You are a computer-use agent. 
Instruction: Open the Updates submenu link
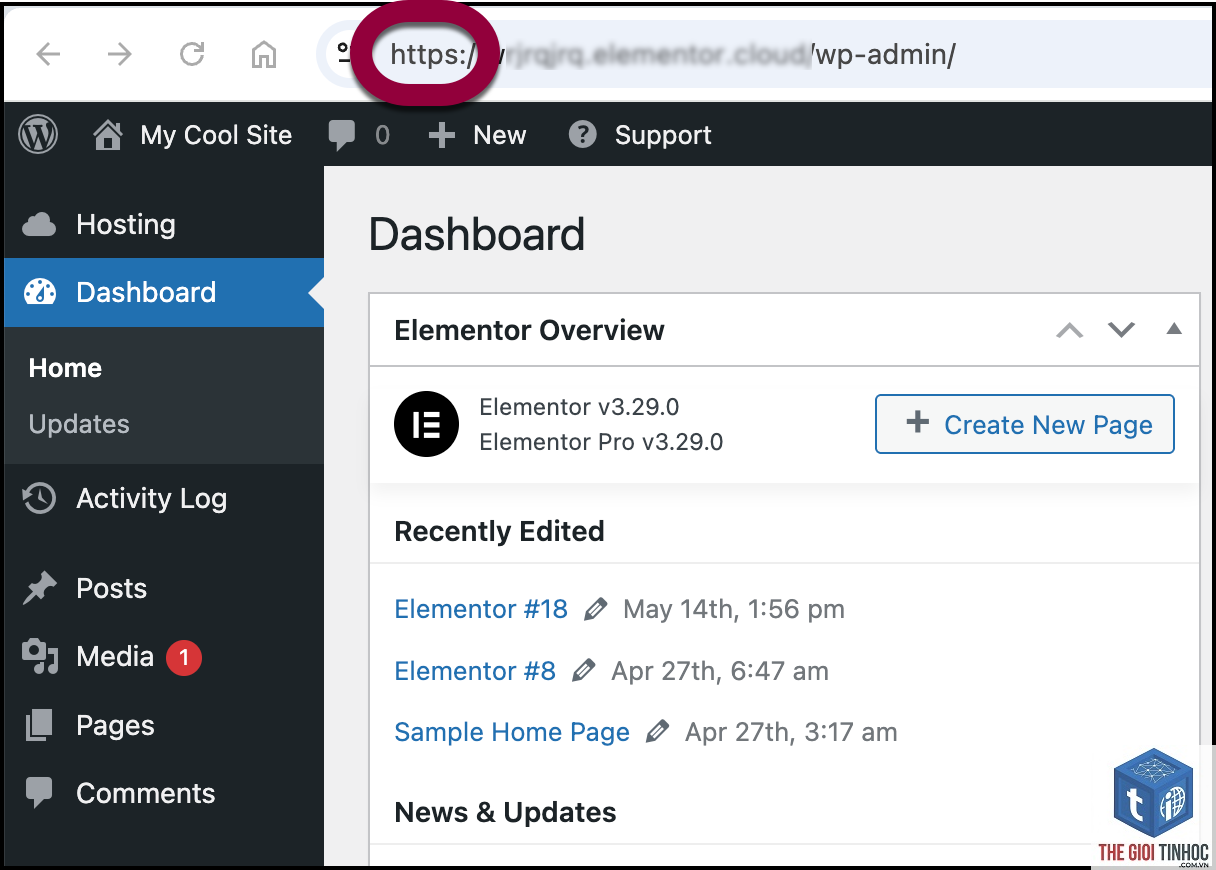click(79, 424)
